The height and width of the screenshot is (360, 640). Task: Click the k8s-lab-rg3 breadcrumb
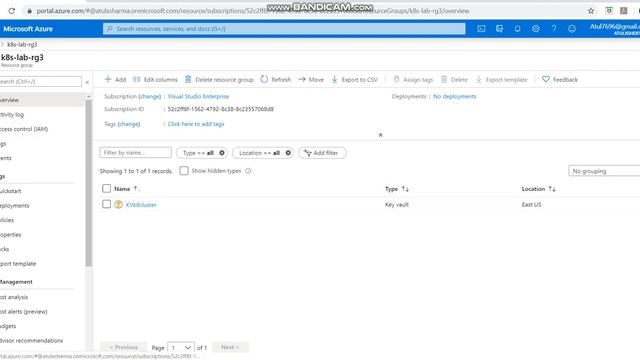[22, 44]
